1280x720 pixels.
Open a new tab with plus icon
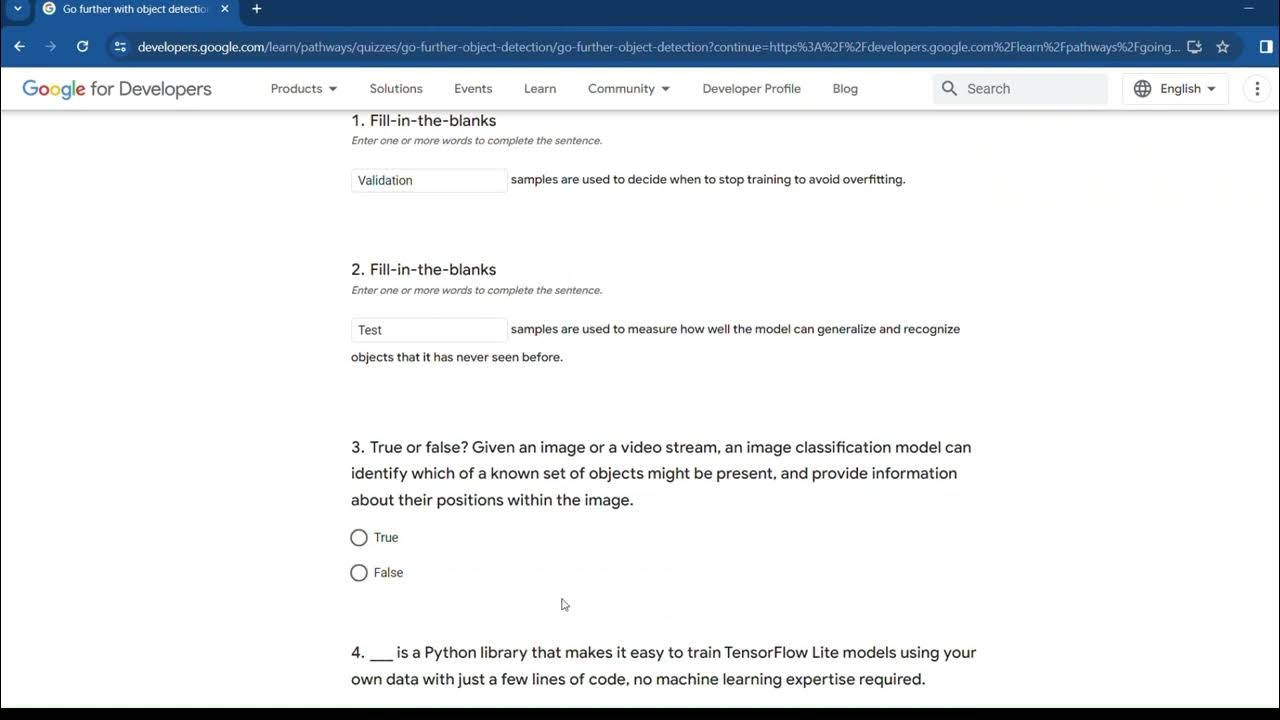(x=256, y=9)
